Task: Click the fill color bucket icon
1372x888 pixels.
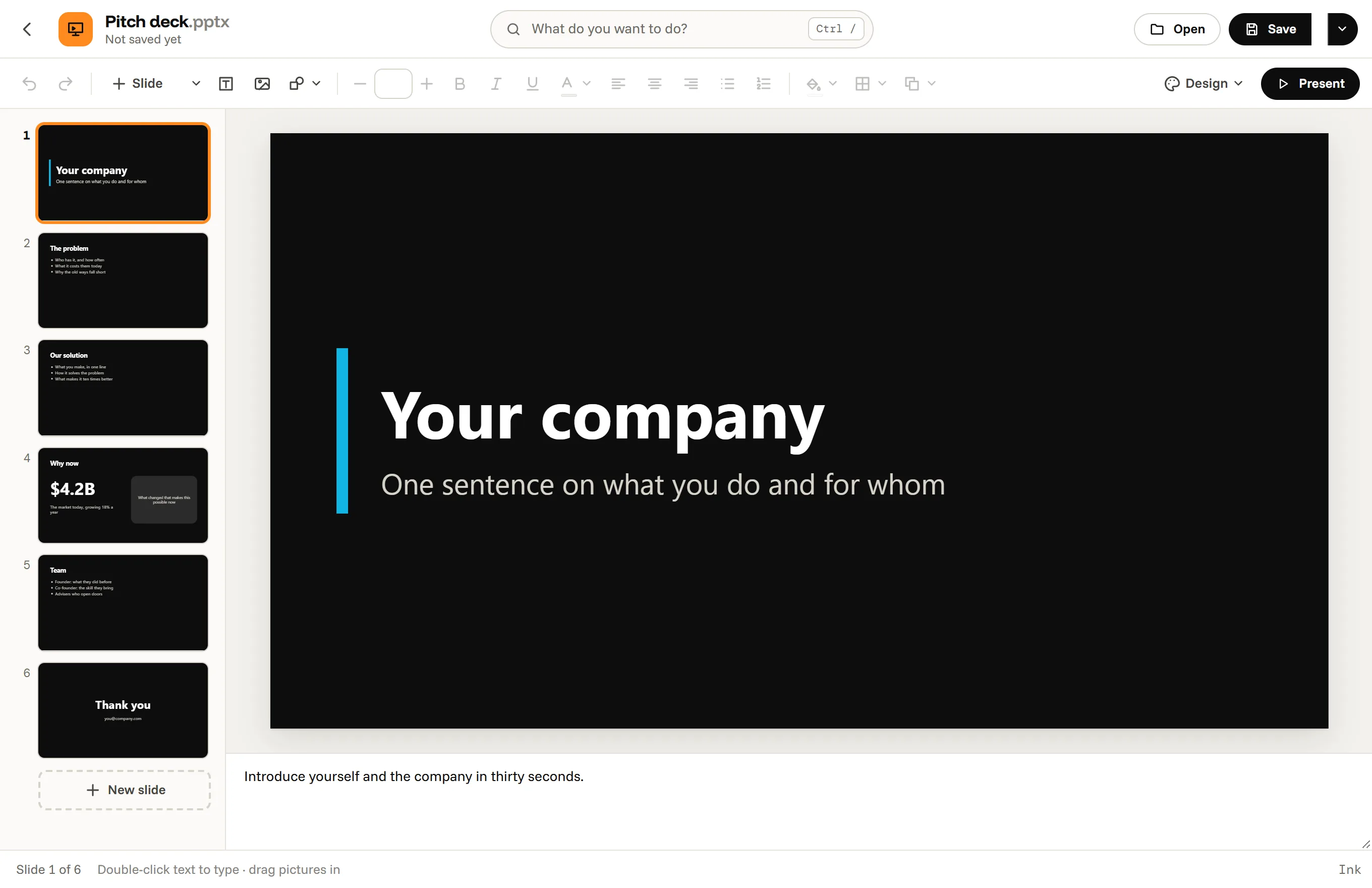Action: point(814,84)
